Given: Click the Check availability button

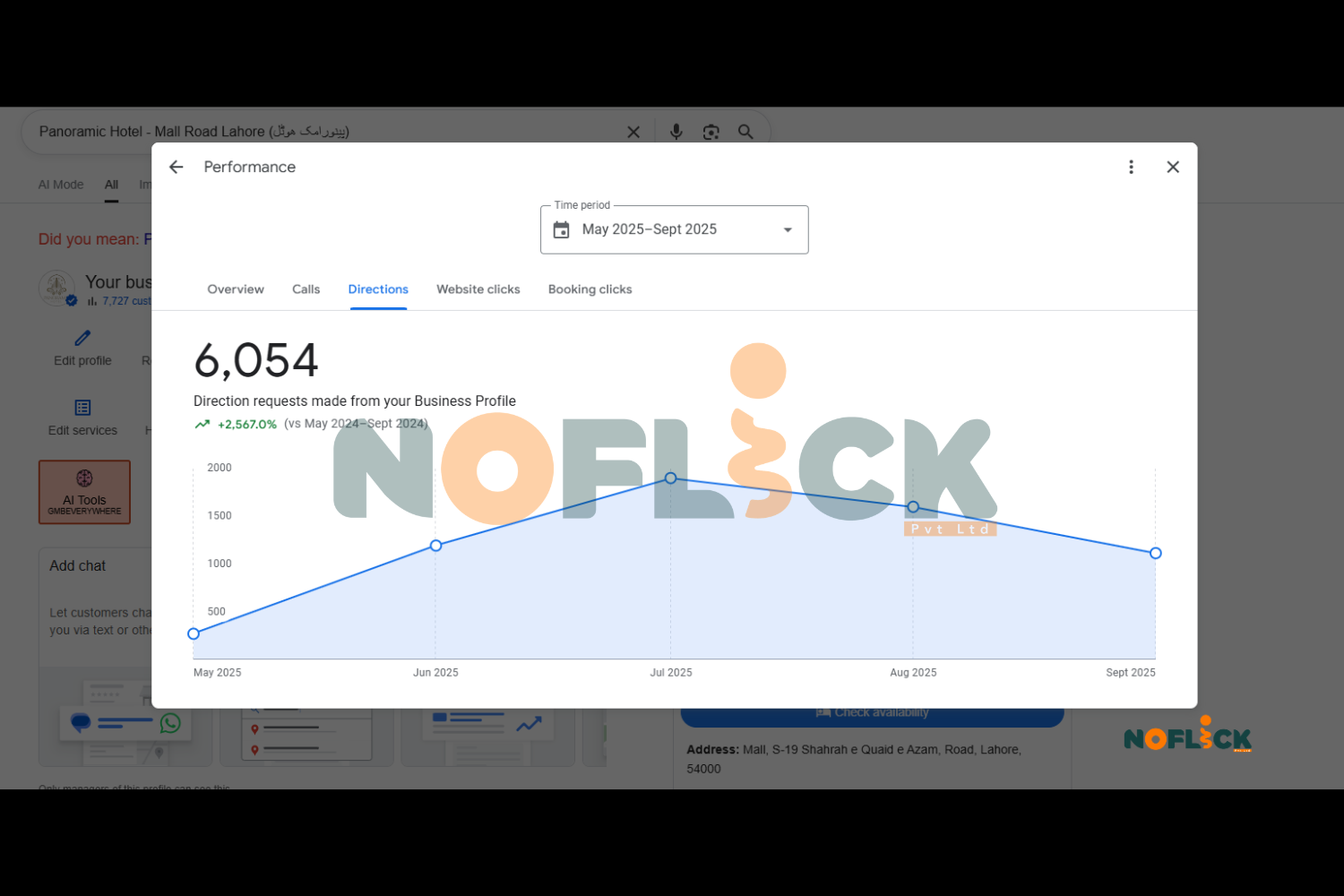Looking at the screenshot, I should pyautogui.click(x=872, y=716).
